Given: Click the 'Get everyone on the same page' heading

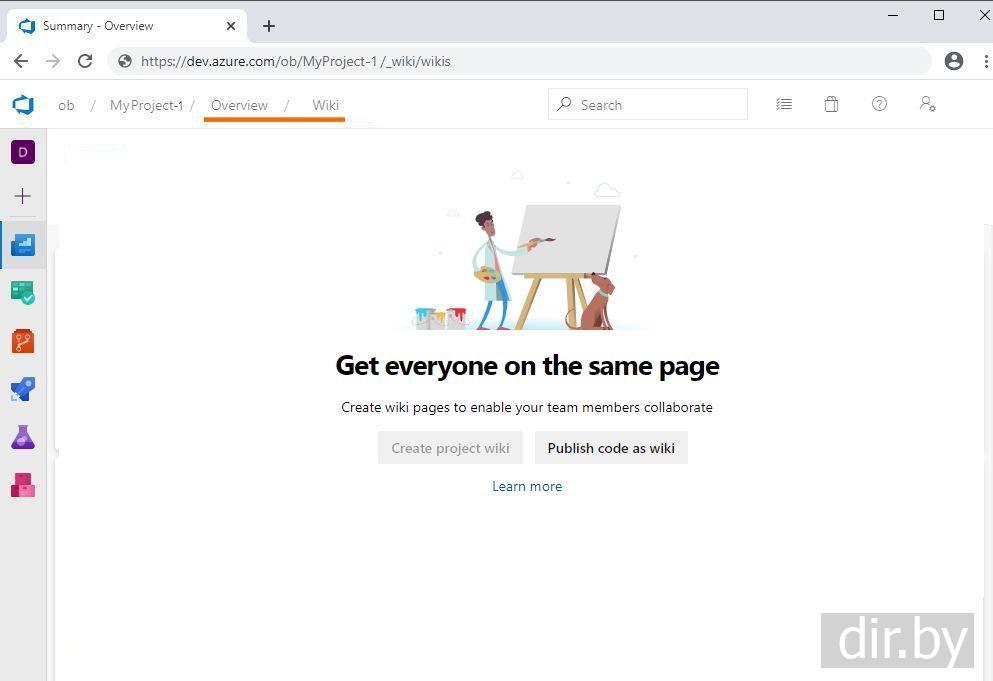Looking at the screenshot, I should click(x=527, y=366).
